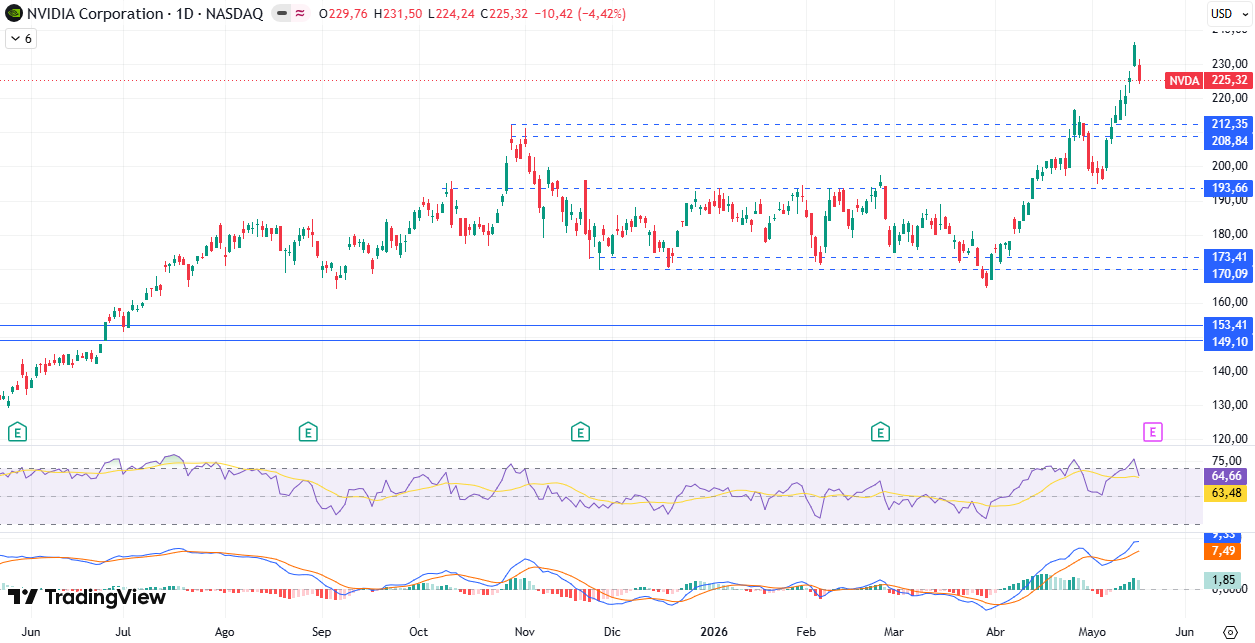Viewport: 1255px width, 643px height.
Task: Click the 160,00 price scale tick
Action: coord(1227,302)
